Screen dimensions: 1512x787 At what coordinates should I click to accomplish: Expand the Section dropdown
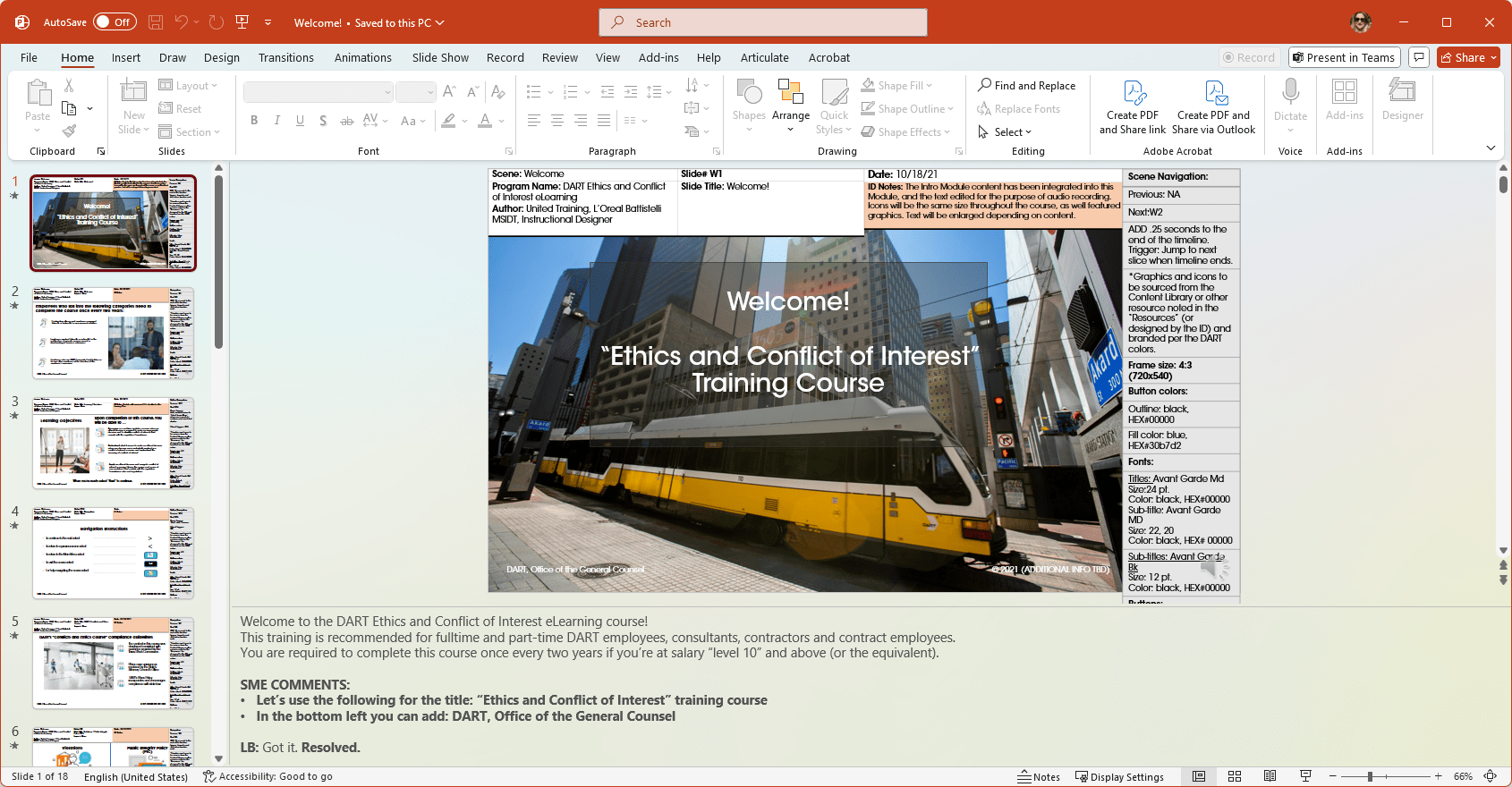189,132
